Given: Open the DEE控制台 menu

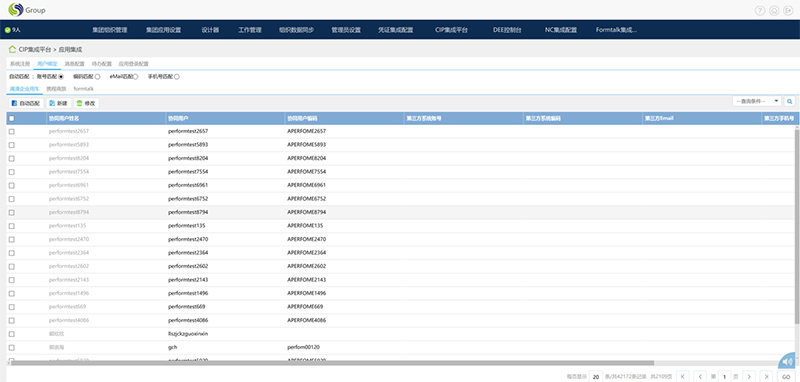Looking at the screenshot, I should [507, 30].
